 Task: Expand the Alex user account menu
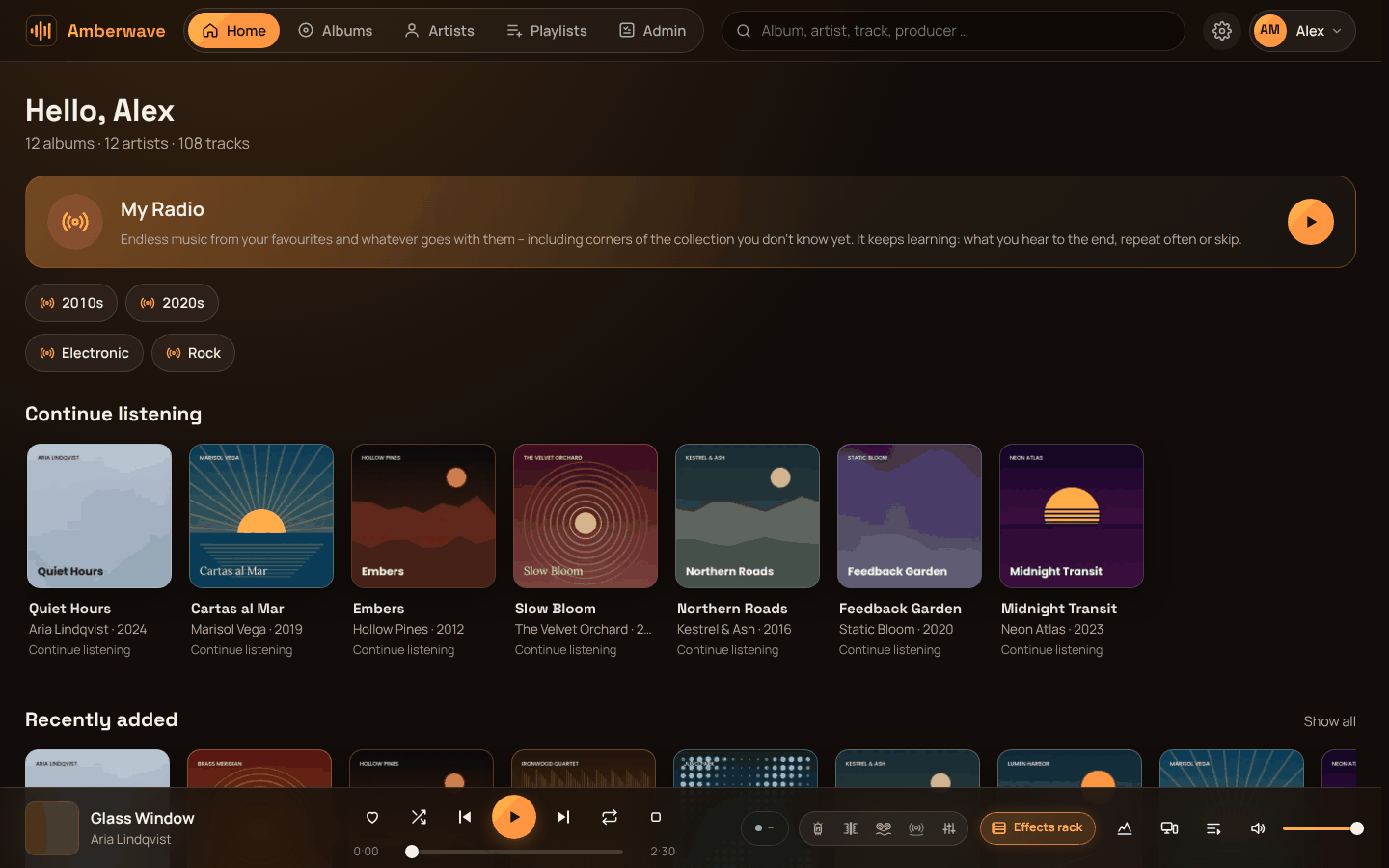1302,31
